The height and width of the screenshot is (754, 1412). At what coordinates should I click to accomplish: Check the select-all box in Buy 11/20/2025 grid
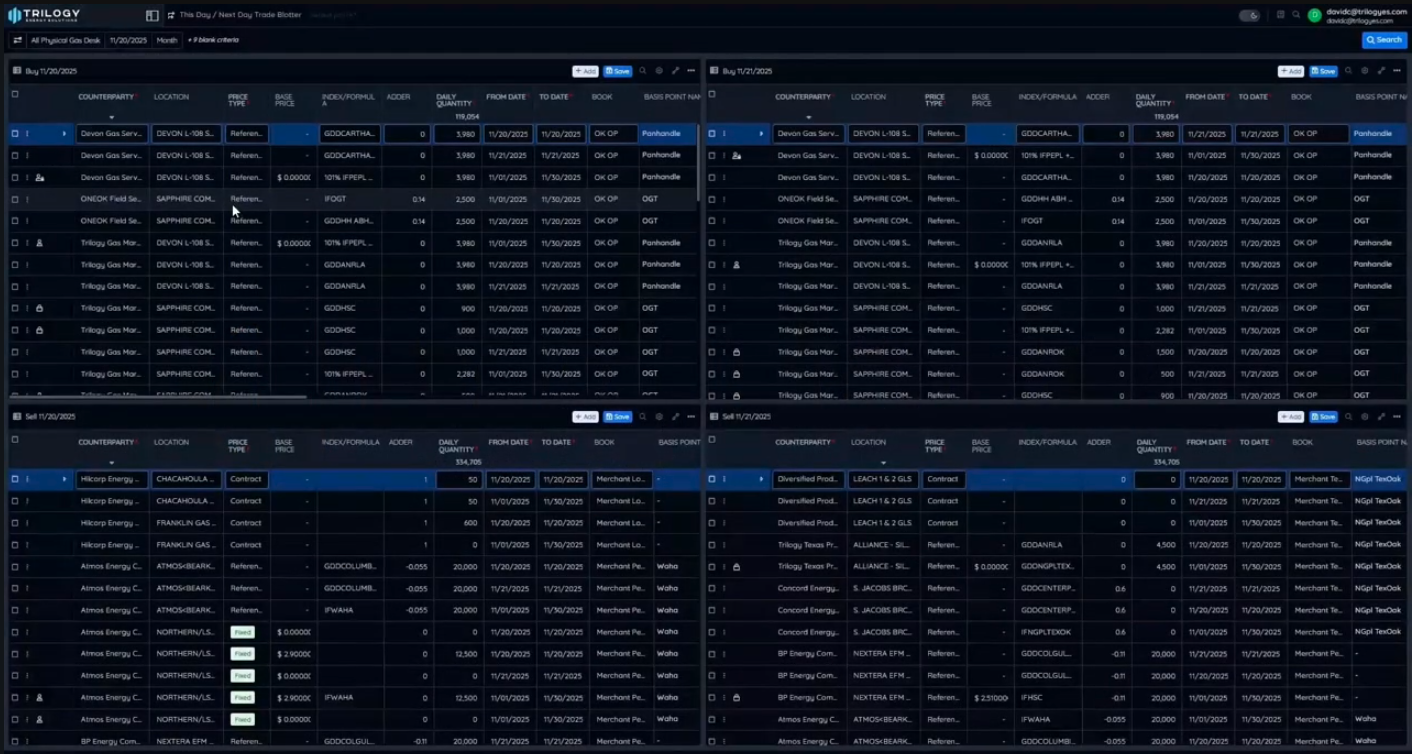tap(15, 95)
